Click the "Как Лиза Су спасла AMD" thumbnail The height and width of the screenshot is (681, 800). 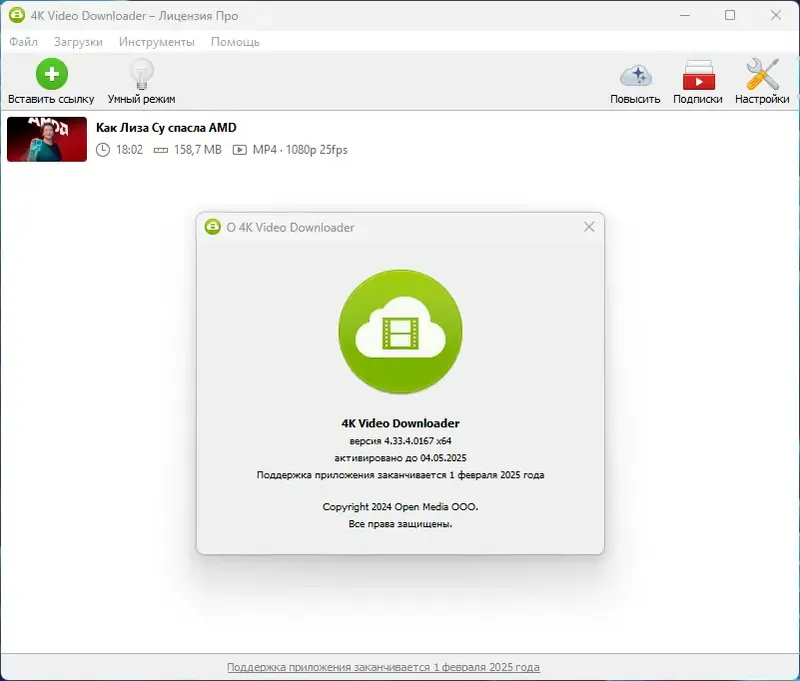tap(46, 140)
